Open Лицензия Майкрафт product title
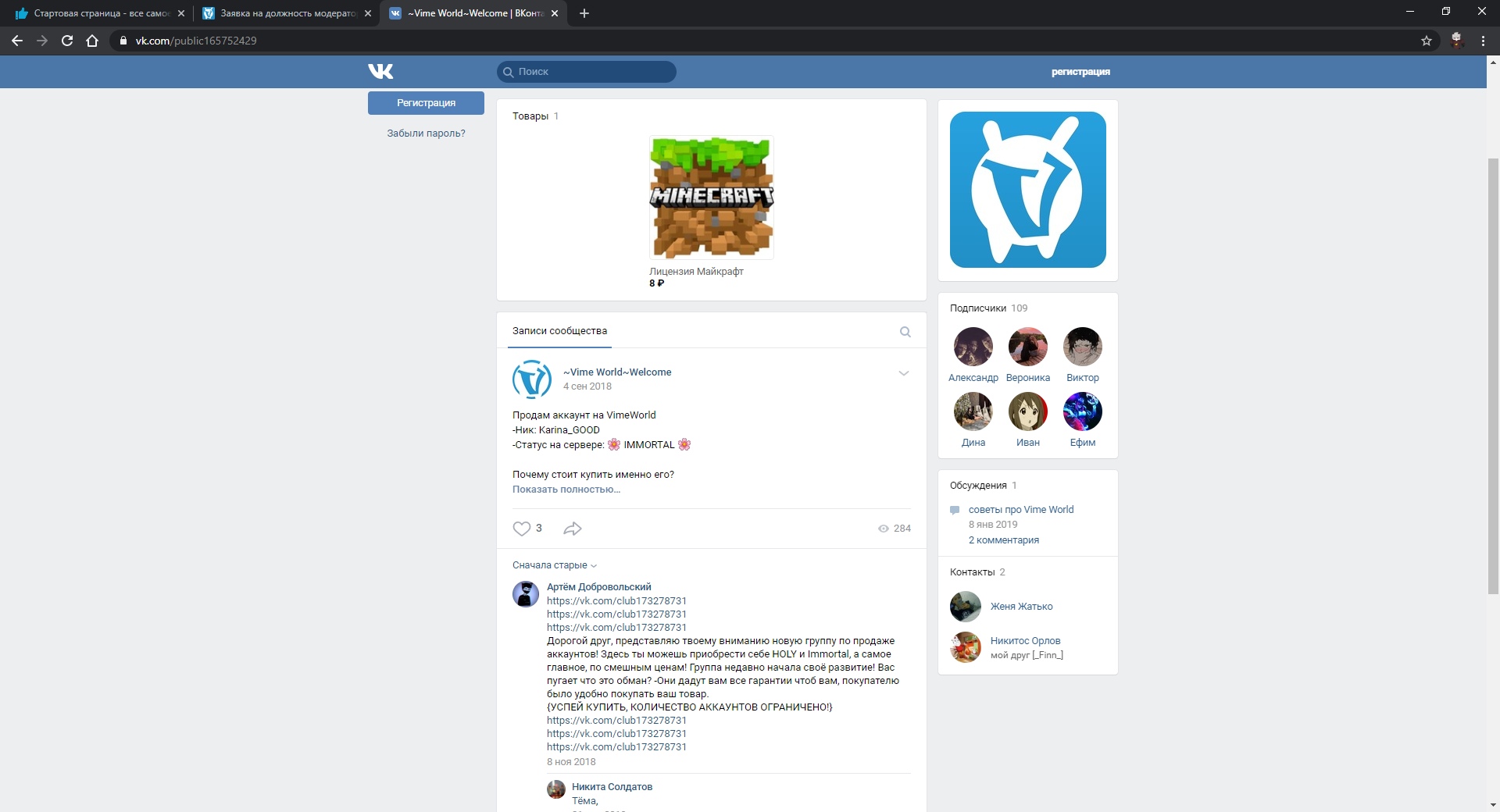The height and width of the screenshot is (812, 1500). point(696,272)
